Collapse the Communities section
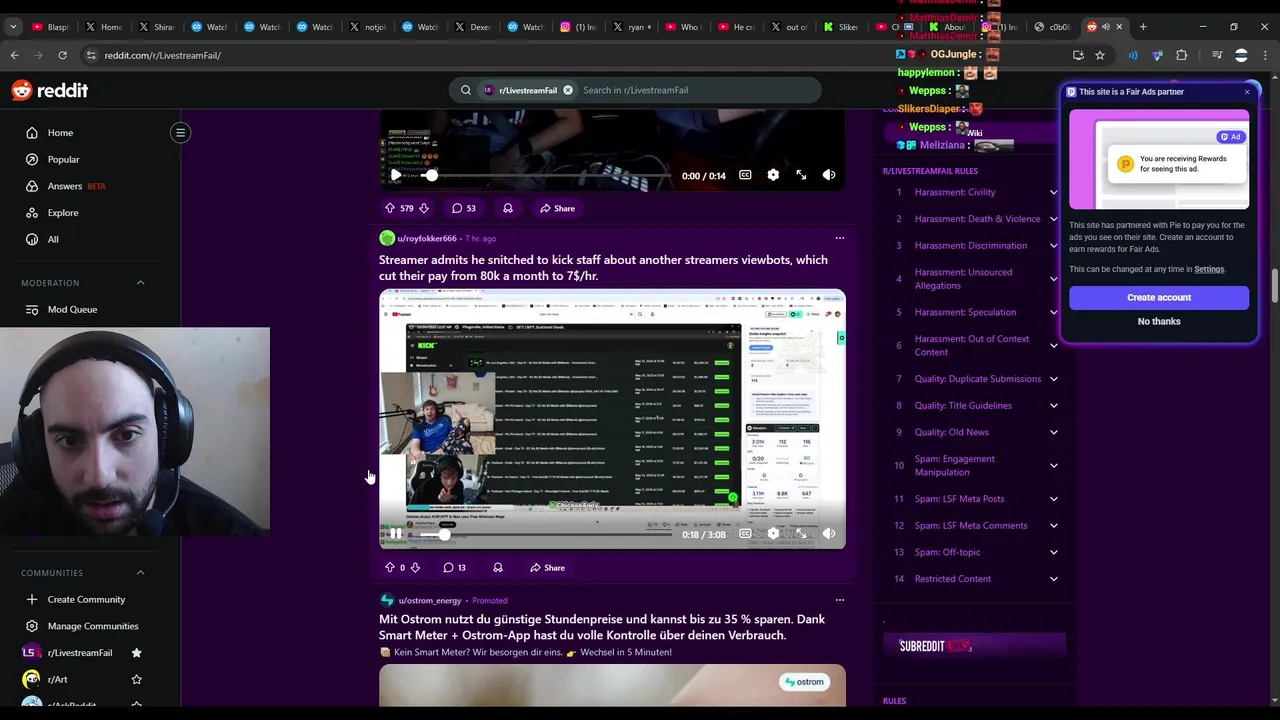The image size is (1280, 720). [140, 573]
